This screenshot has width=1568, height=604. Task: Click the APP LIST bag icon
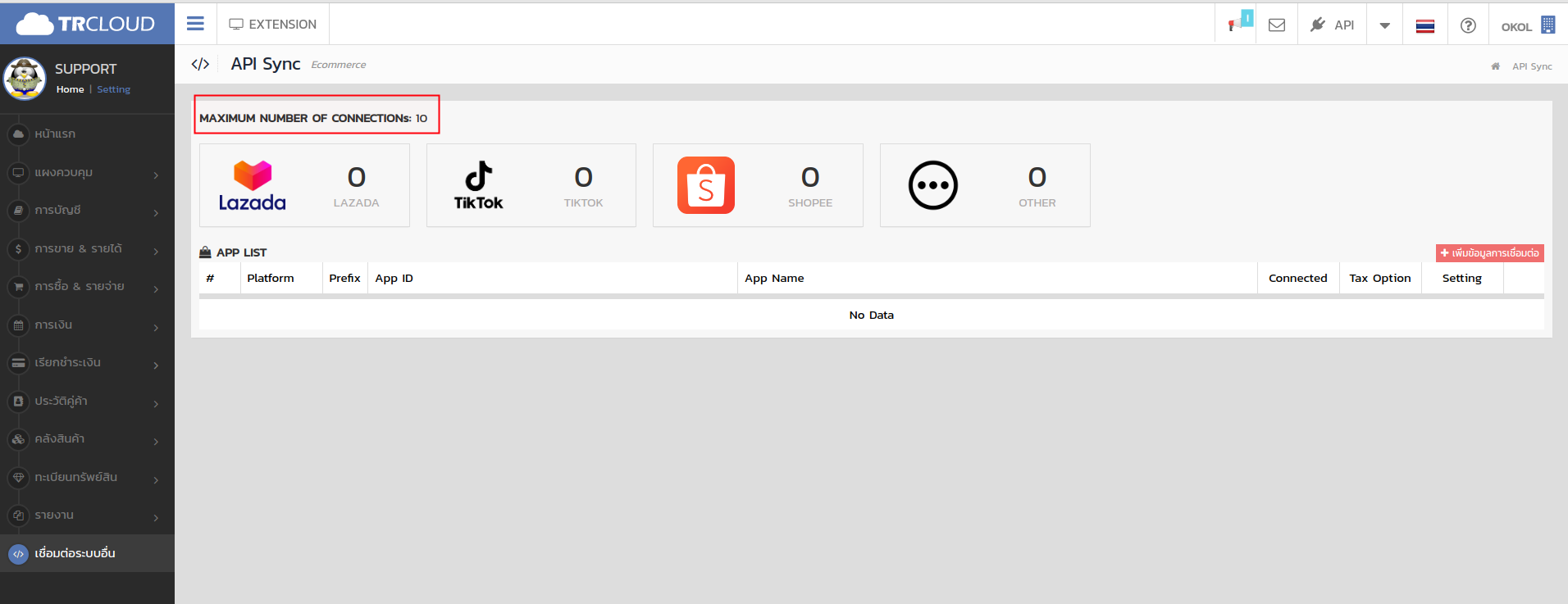point(206,252)
